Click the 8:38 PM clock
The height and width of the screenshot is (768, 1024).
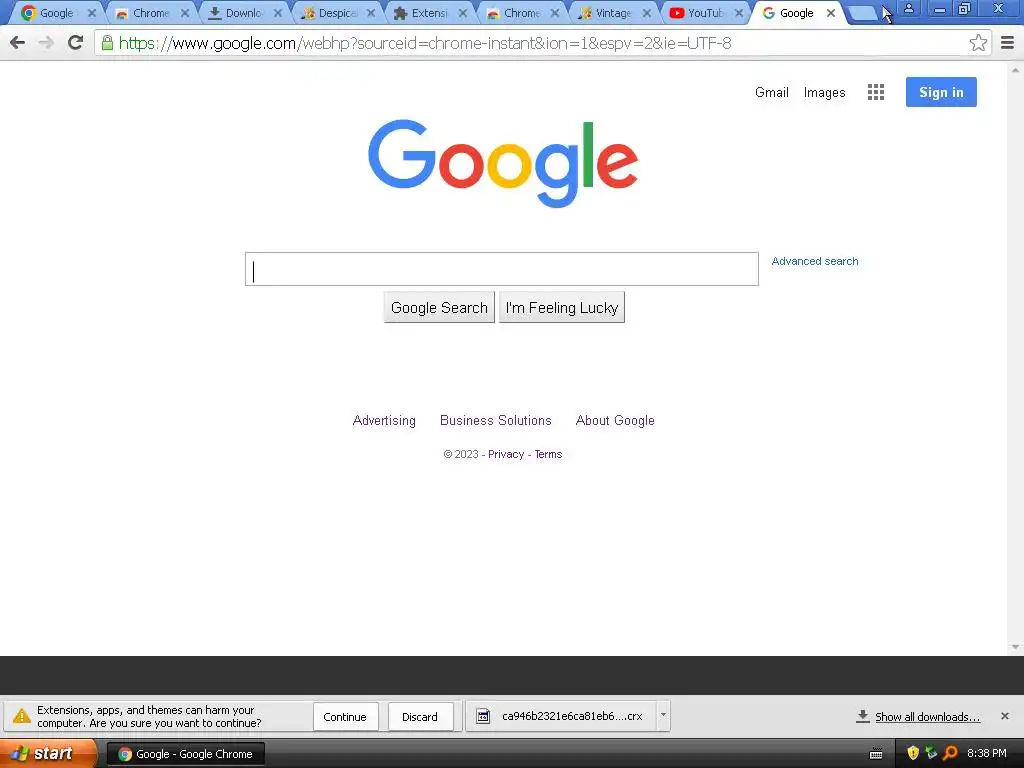pos(987,753)
